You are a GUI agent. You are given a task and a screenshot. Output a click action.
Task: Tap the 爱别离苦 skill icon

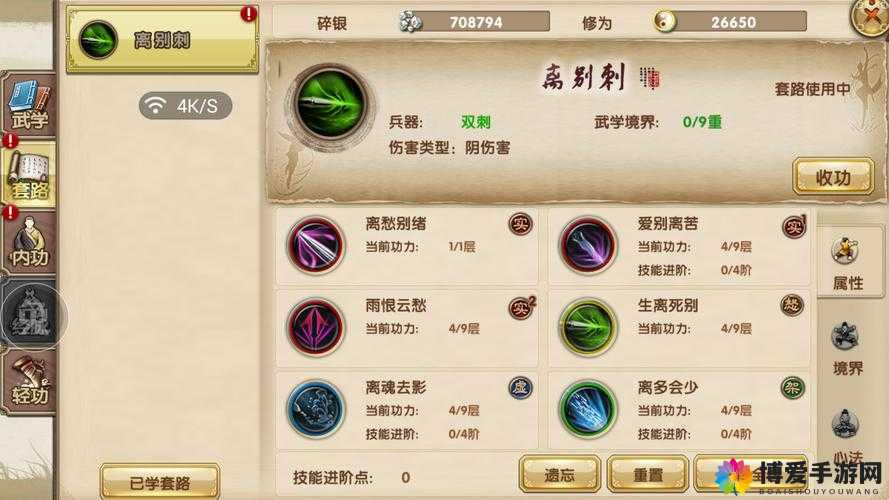coord(588,246)
